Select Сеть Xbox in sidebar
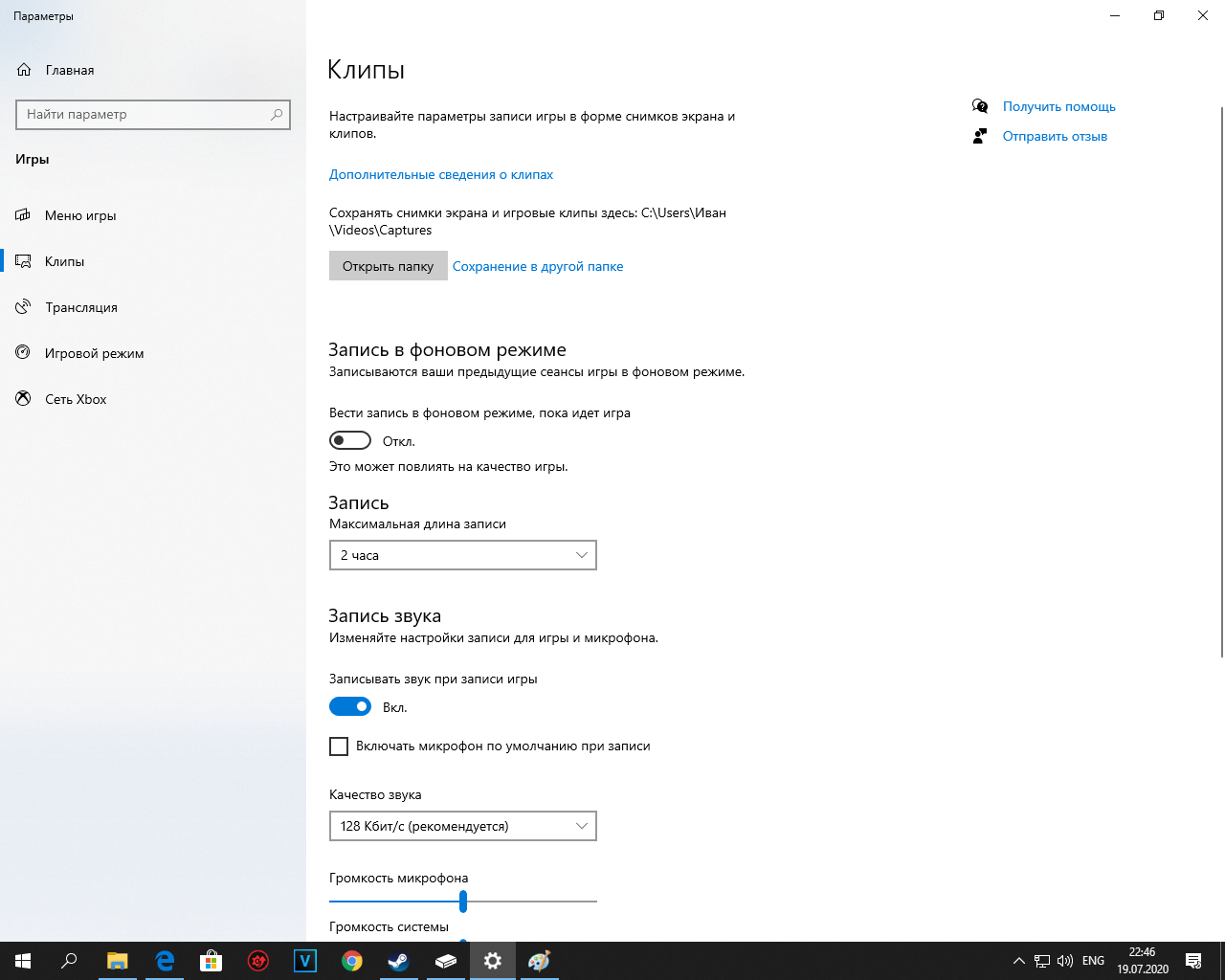 [x=76, y=399]
